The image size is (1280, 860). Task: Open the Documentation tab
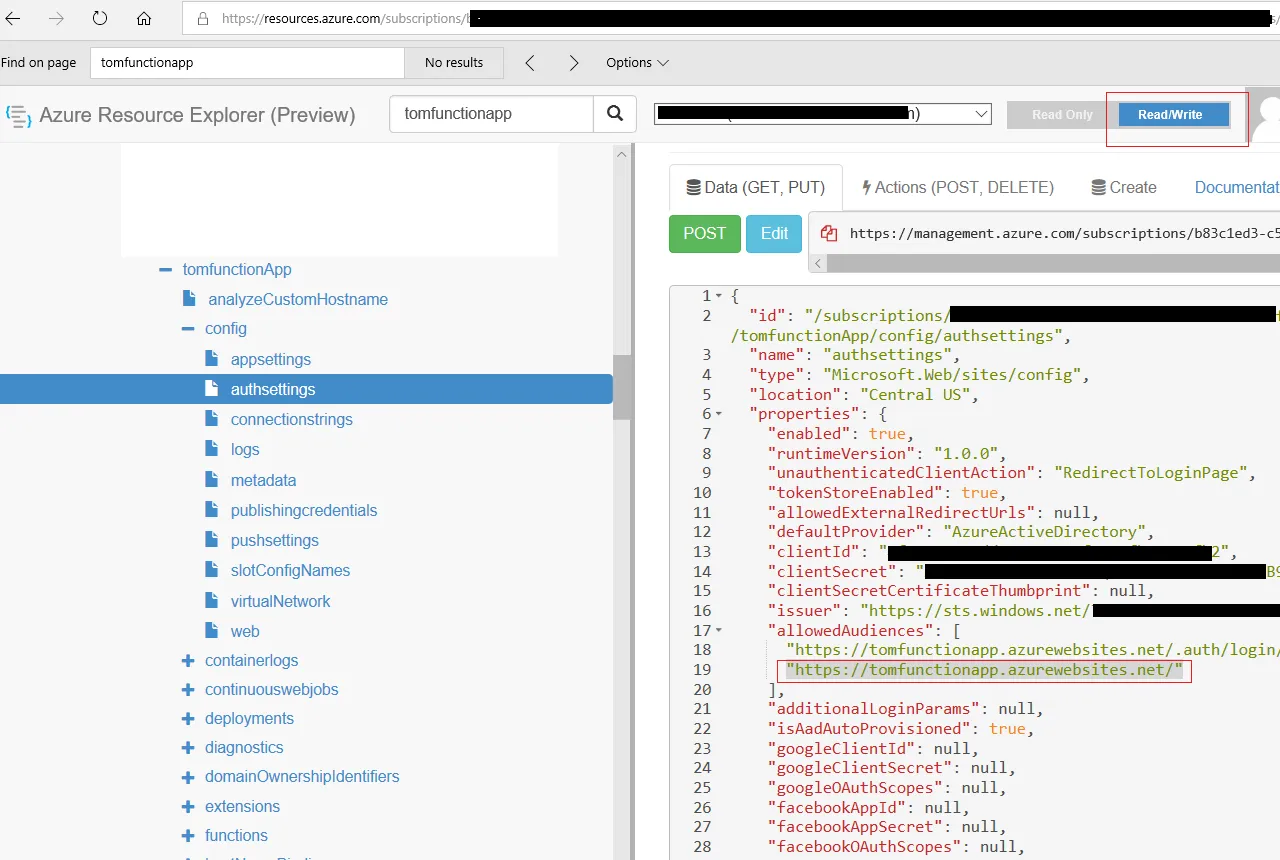pyautogui.click(x=1236, y=188)
